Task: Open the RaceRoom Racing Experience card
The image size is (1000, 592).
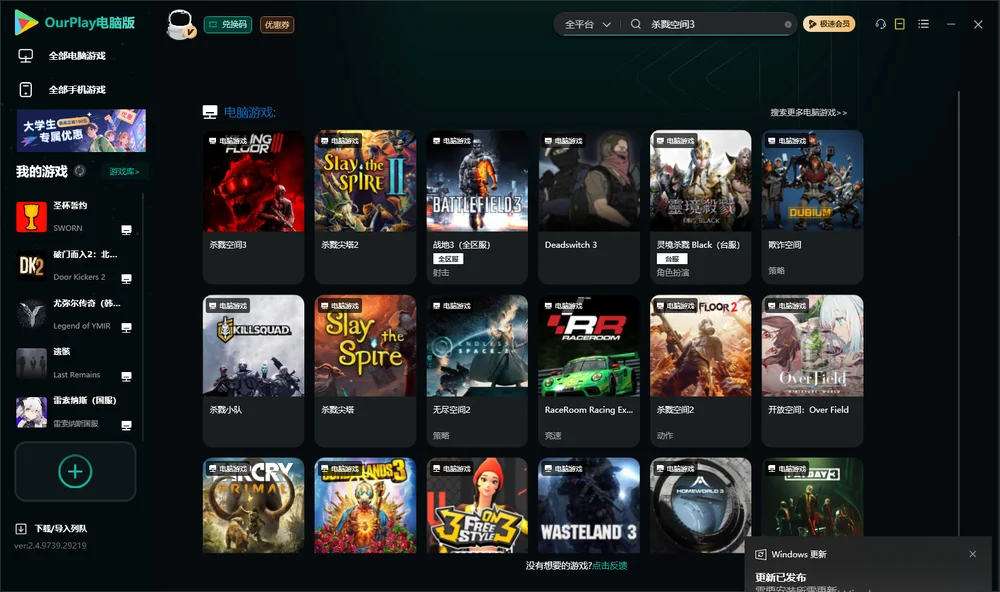Action: coord(589,371)
